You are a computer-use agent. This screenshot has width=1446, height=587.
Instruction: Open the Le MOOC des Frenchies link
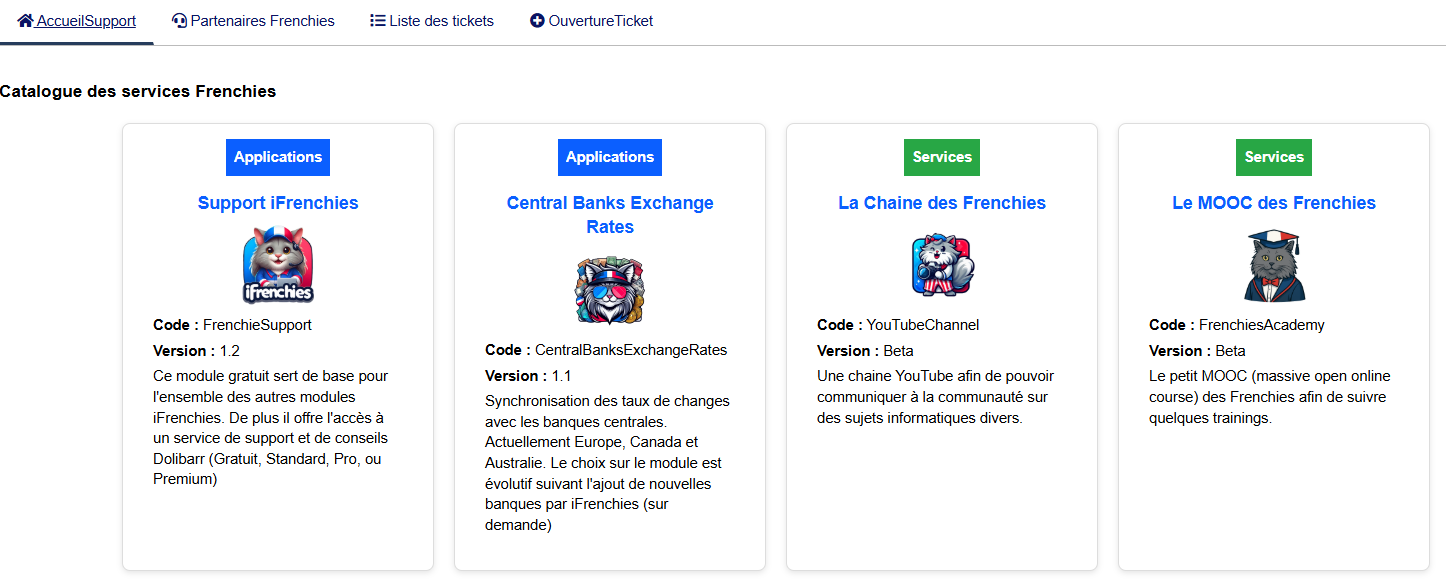(1274, 203)
